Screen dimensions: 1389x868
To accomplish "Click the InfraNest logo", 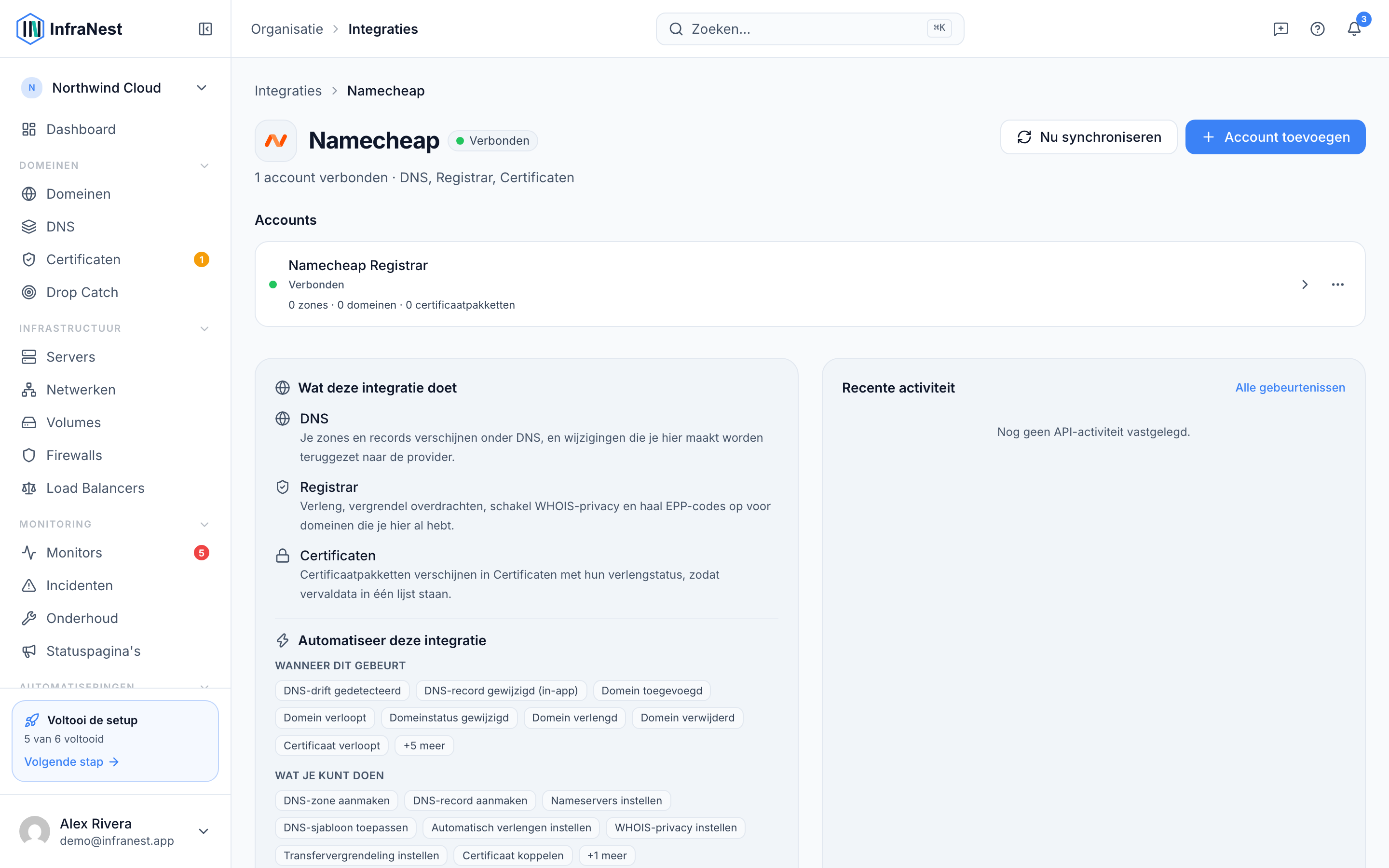I will (69, 29).
